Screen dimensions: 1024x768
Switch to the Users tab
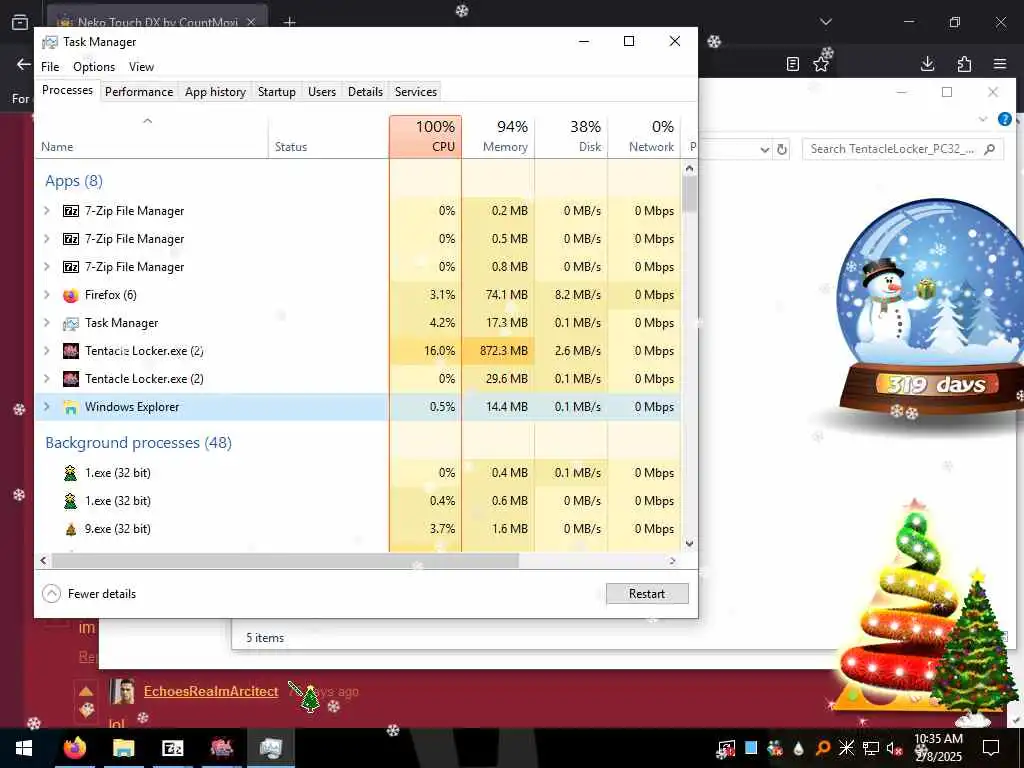point(322,92)
